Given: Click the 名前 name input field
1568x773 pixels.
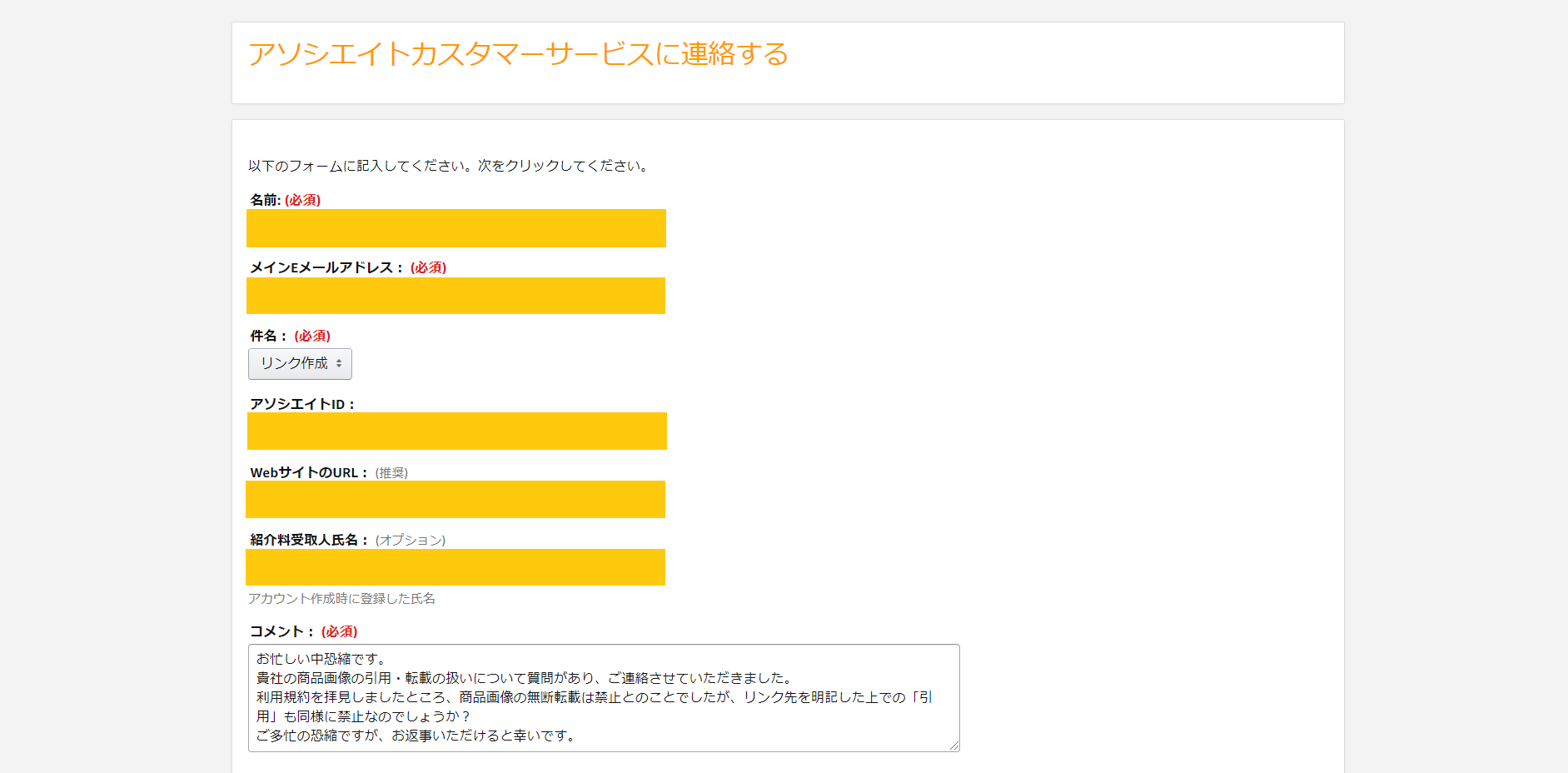Looking at the screenshot, I should 456,228.
